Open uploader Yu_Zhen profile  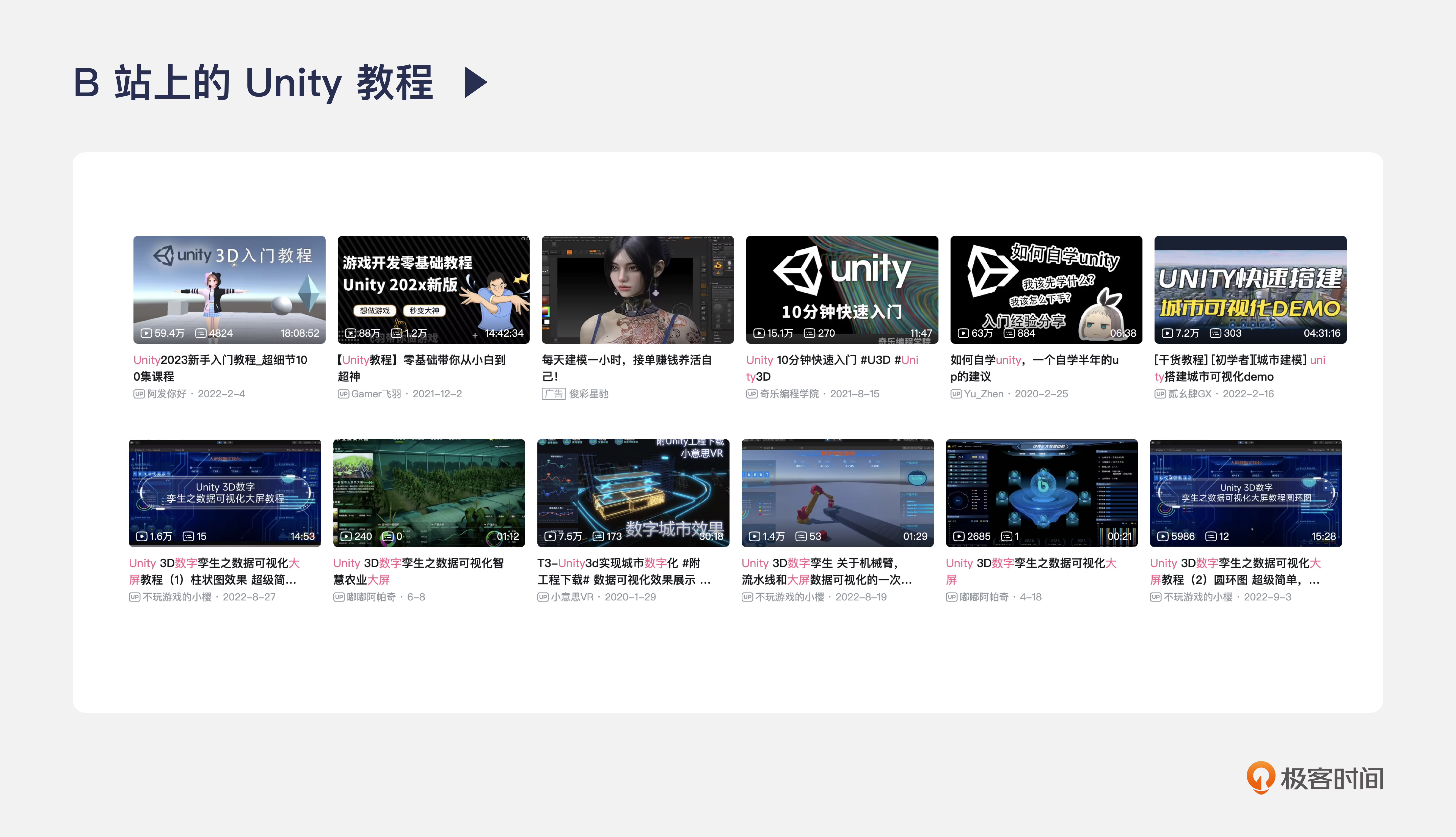(x=984, y=394)
